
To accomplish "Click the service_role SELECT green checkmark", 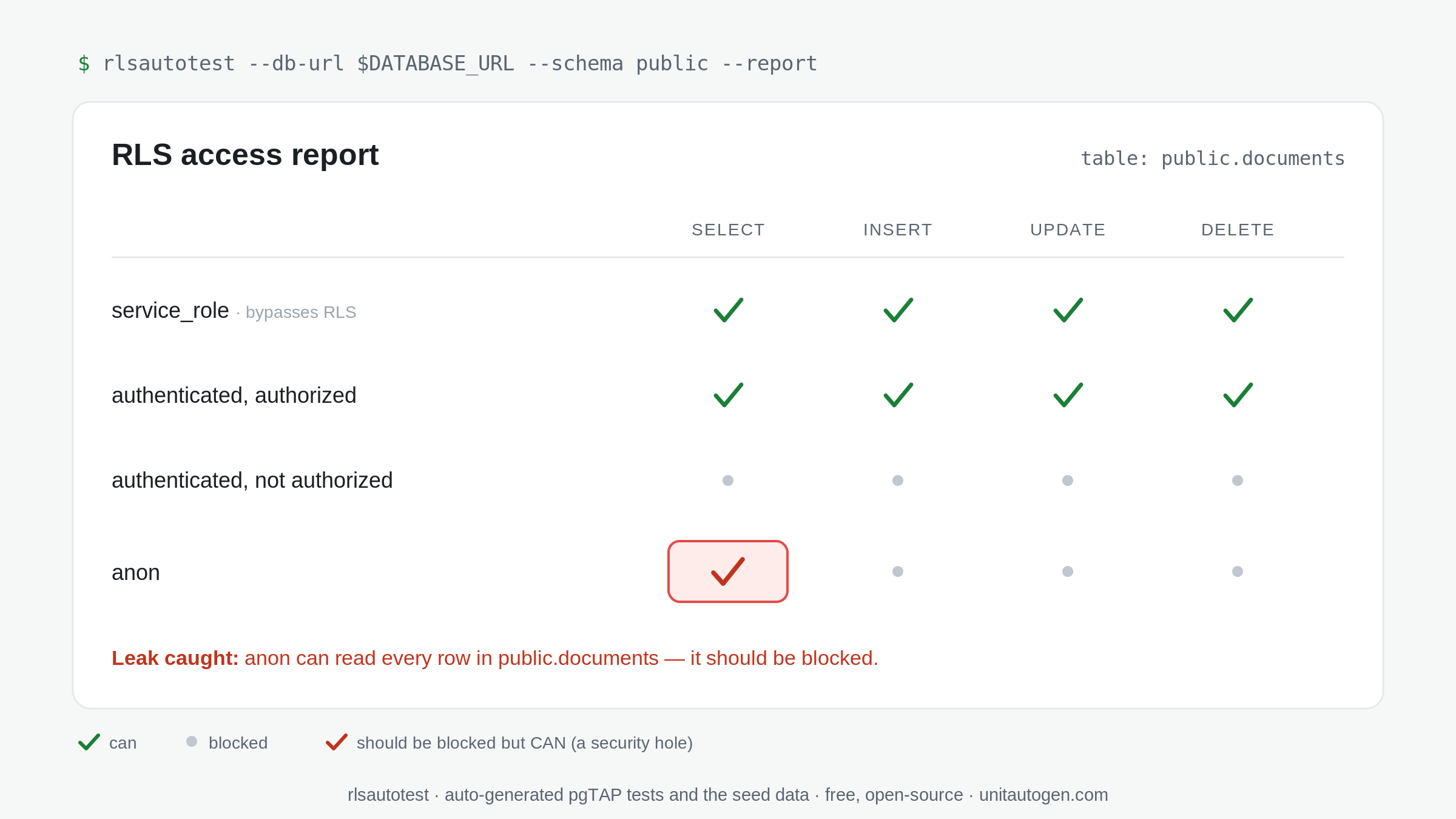I will click(728, 310).
